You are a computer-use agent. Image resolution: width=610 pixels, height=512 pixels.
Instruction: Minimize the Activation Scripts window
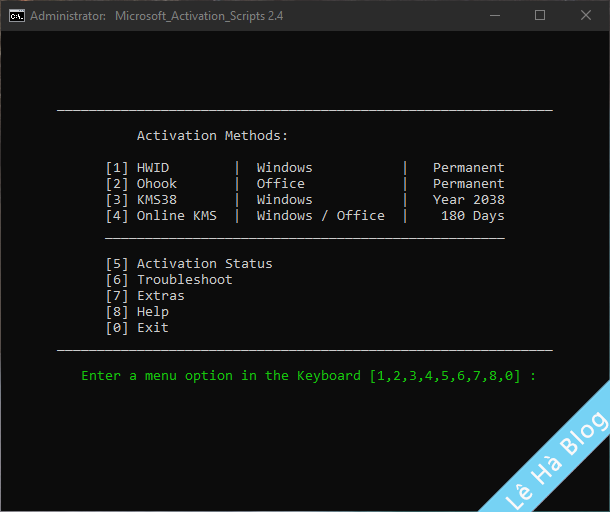pyautogui.click(x=494, y=16)
